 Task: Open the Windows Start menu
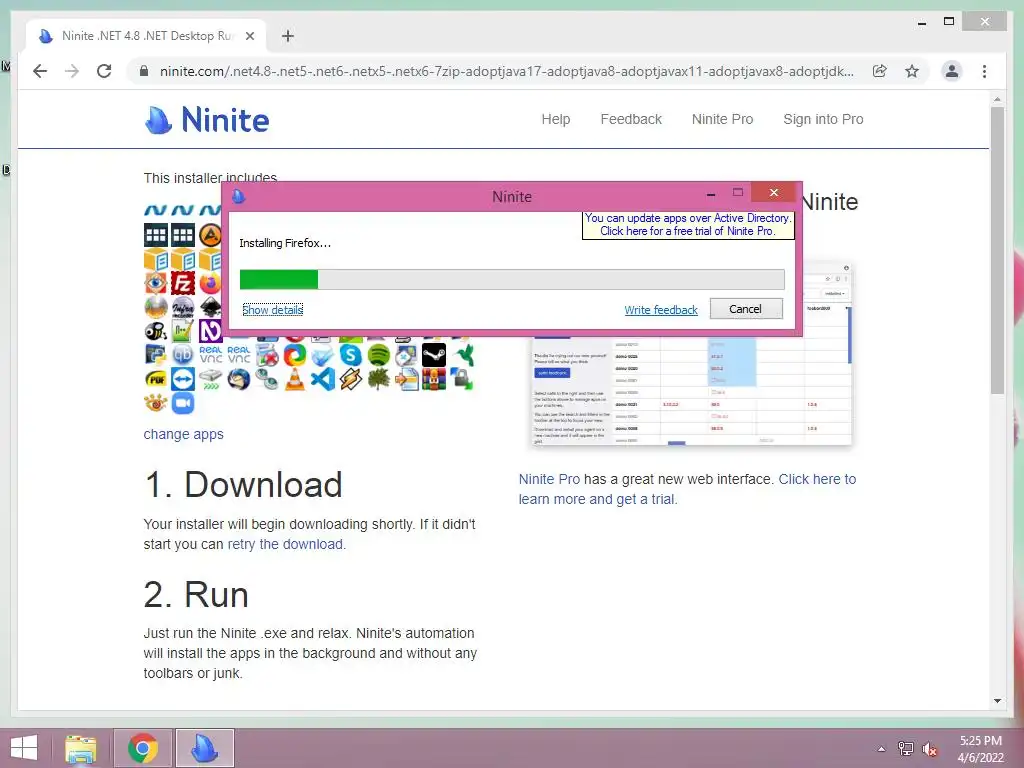24,748
